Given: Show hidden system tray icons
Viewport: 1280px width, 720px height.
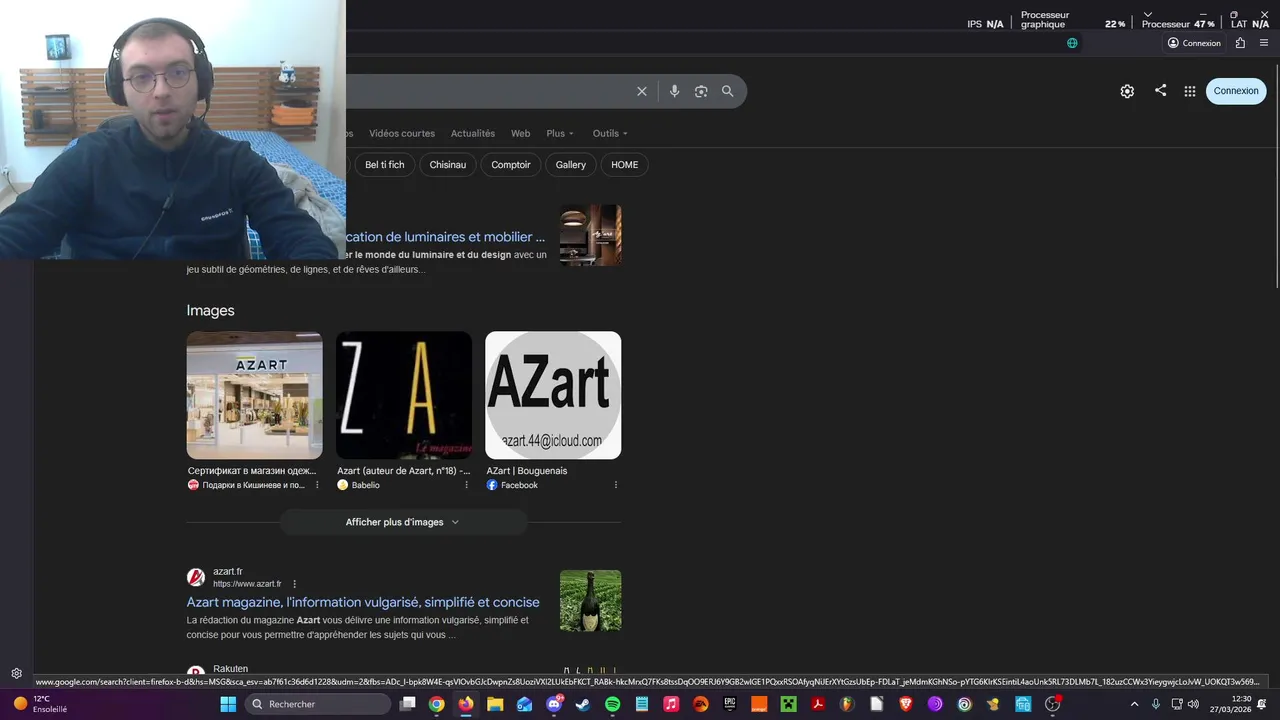Looking at the screenshot, I should pyautogui.click(x=1134, y=704).
